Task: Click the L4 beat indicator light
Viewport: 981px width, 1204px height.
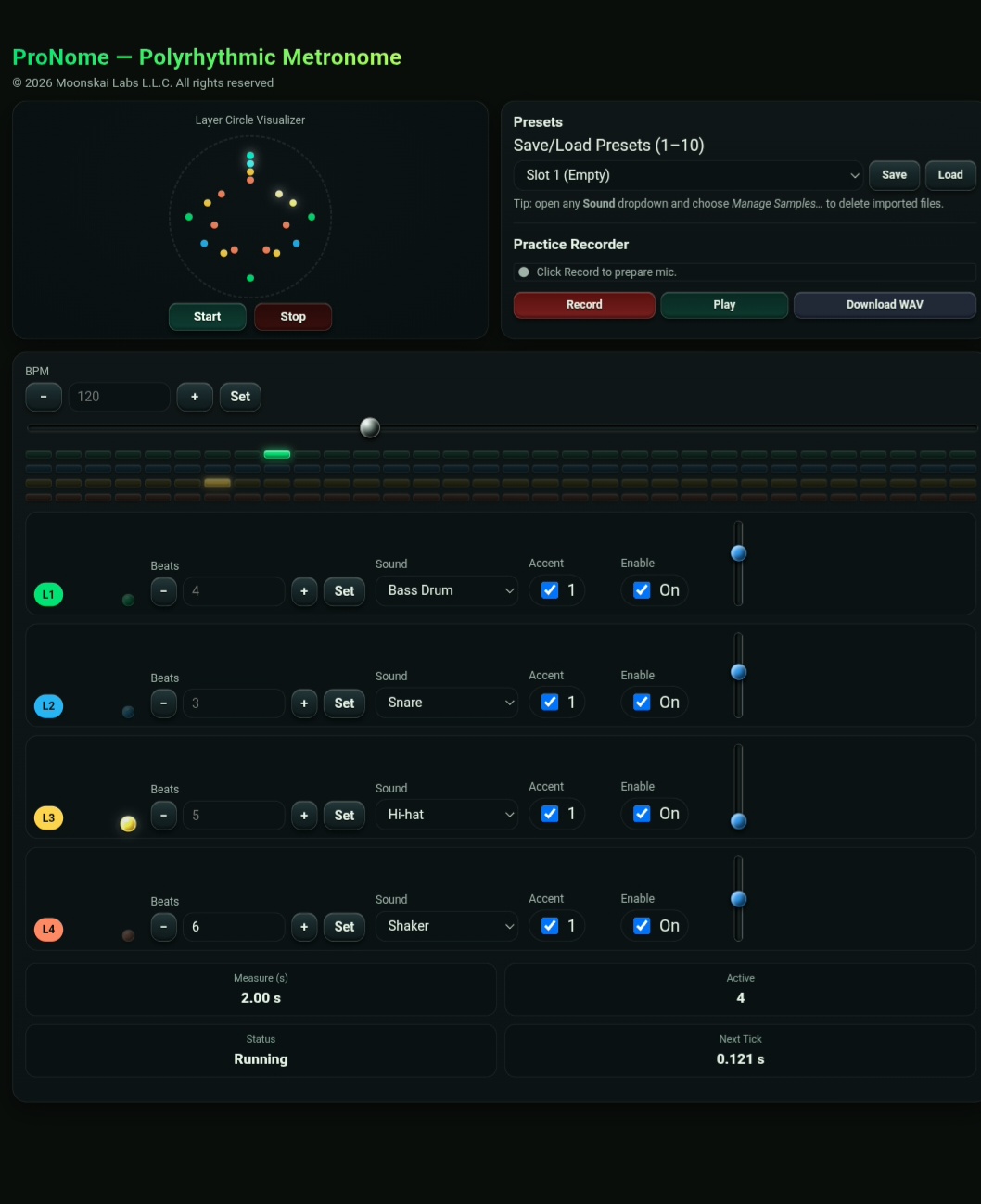Action: pyautogui.click(x=128, y=935)
